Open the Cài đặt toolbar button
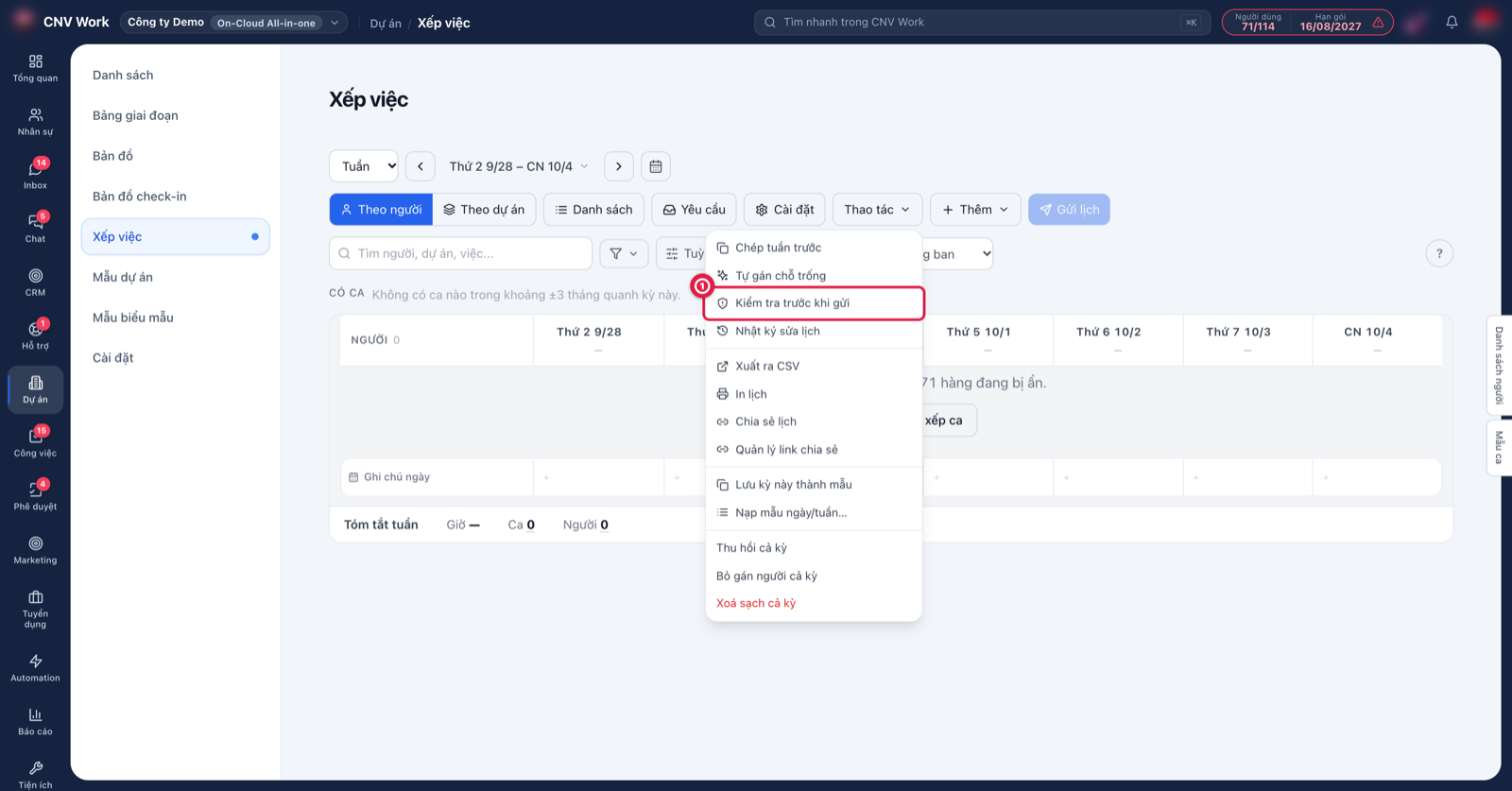1512x791 pixels. (x=785, y=210)
